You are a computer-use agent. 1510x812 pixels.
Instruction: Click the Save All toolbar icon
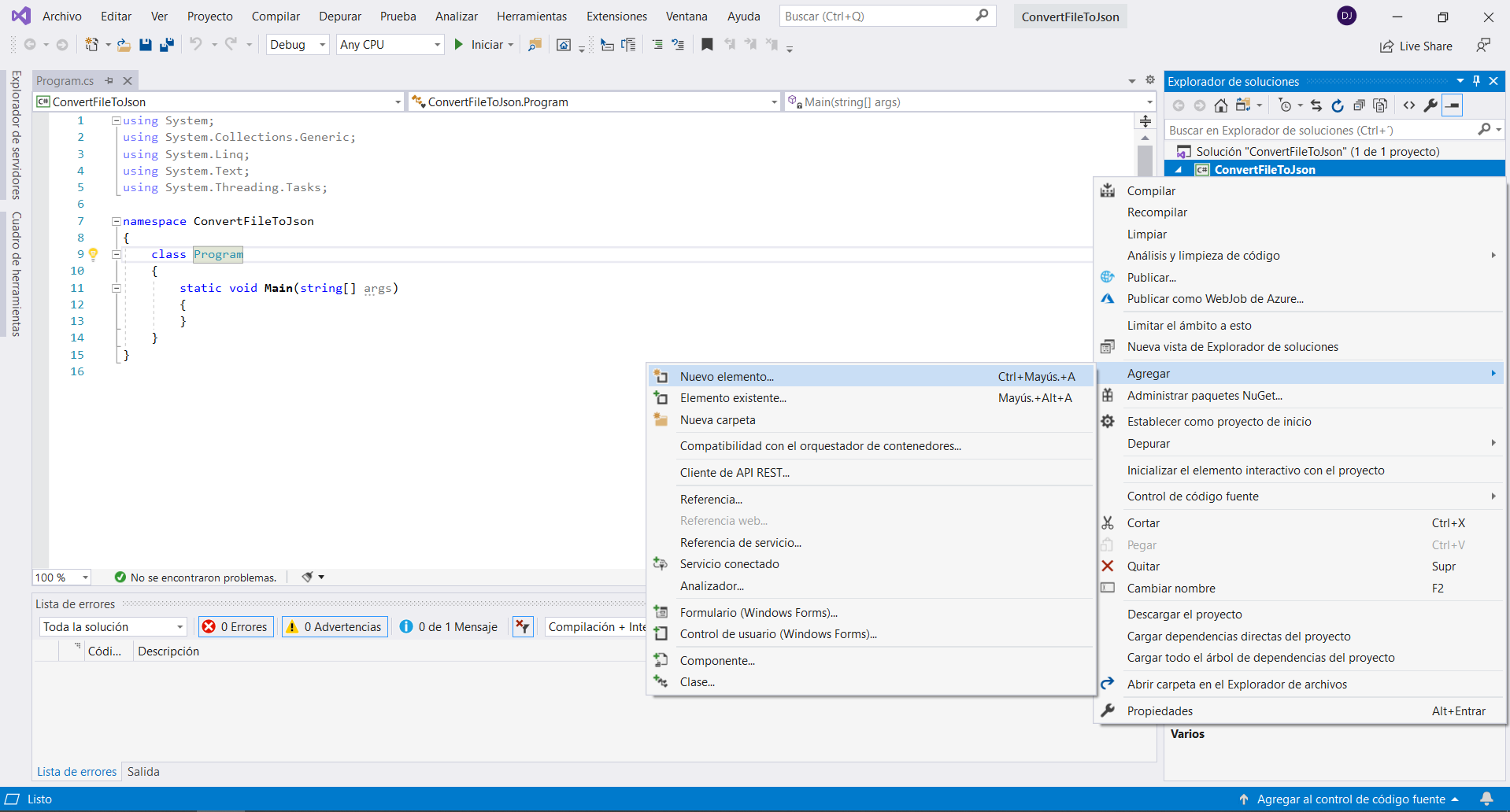pyautogui.click(x=166, y=45)
